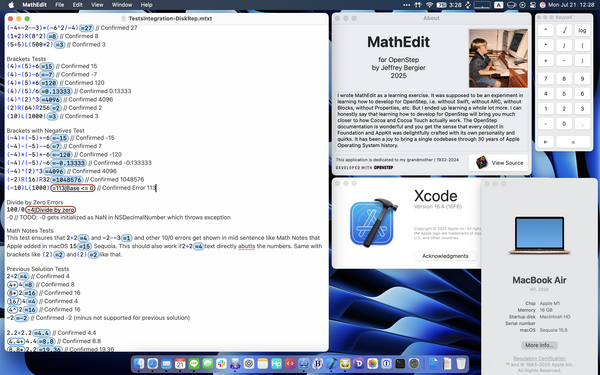This screenshot has height=375, width=600.
Task: Open the Apple menu
Action: tap(11, 5)
